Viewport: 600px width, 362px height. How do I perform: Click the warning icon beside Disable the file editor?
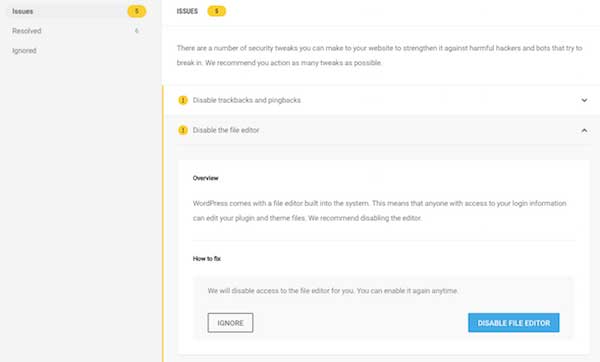coord(183,130)
